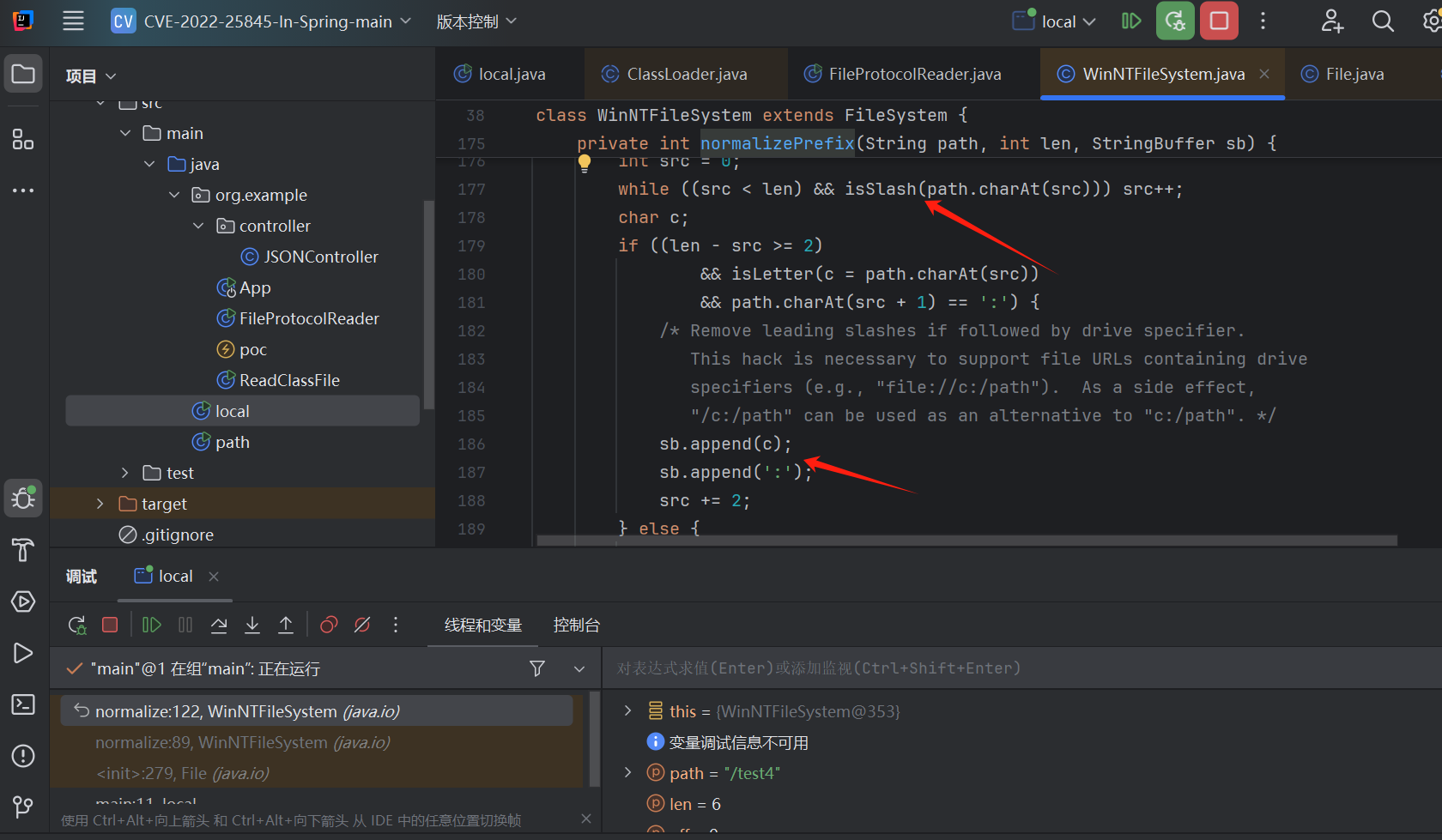Open the 项目 view dropdown

pos(90,76)
